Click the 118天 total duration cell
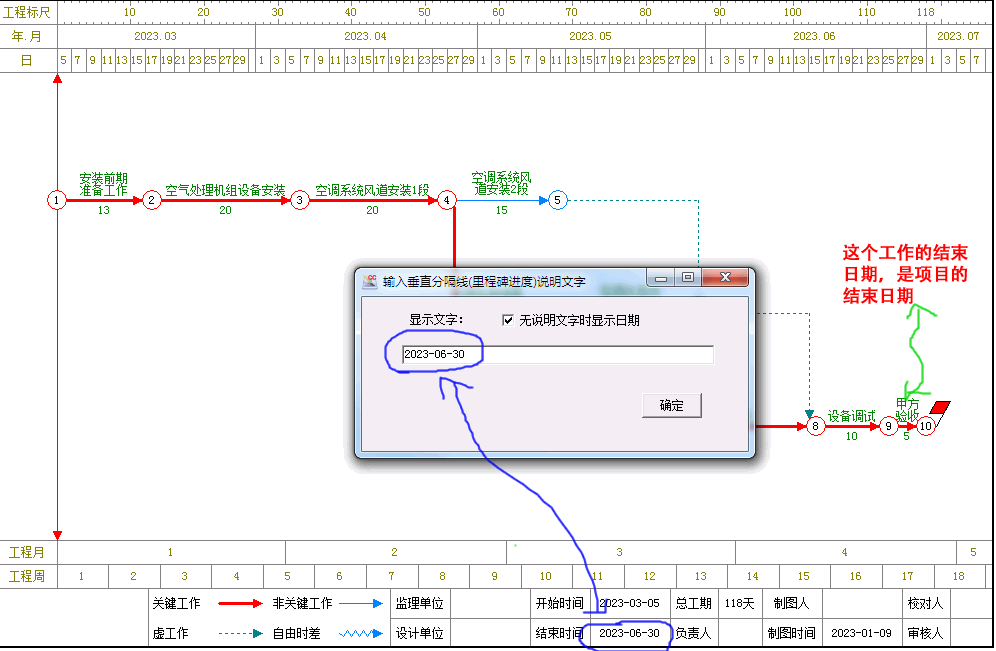The image size is (996, 651). [x=740, y=603]
